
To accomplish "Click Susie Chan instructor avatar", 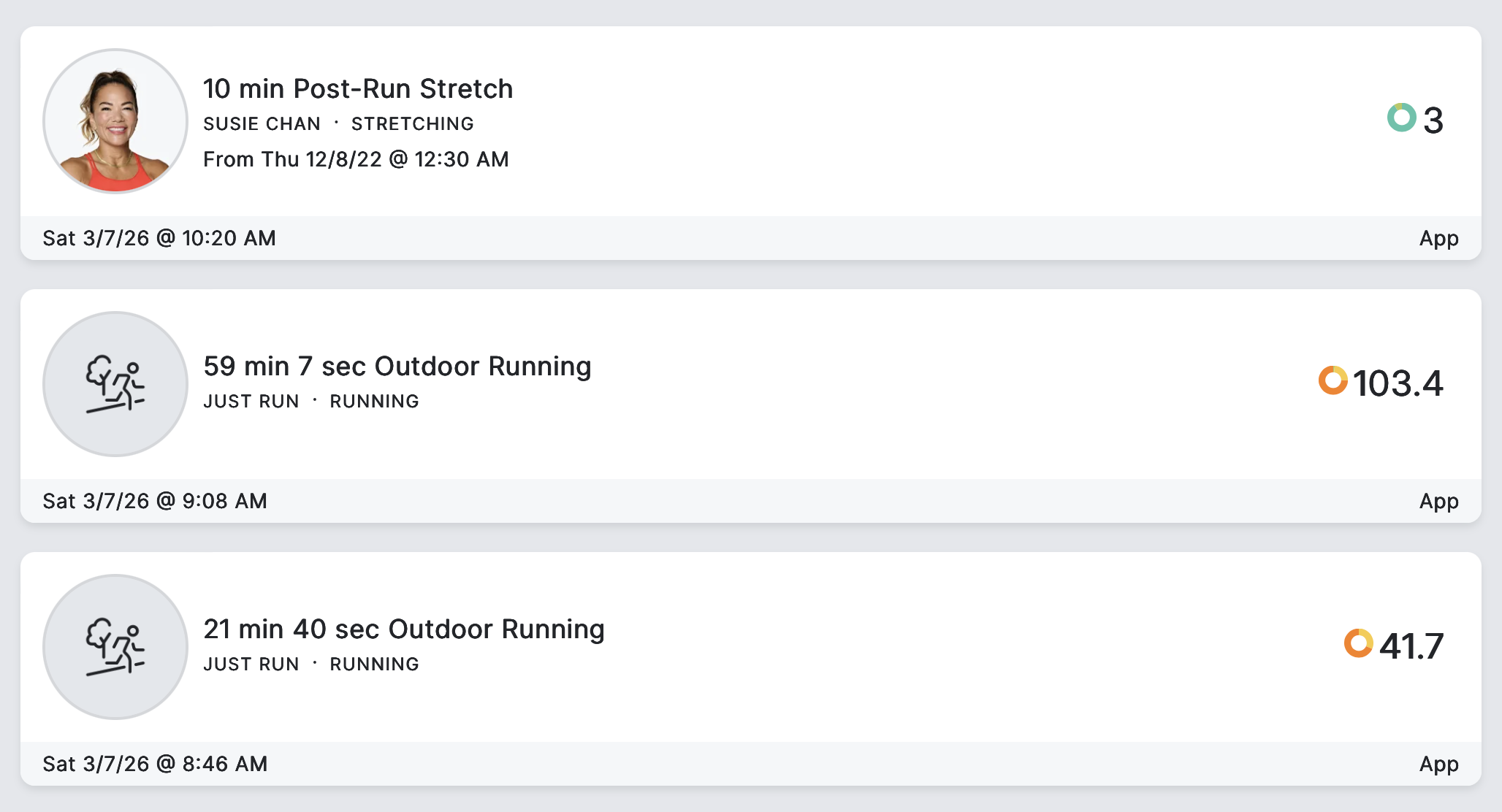I will pos(115,121).
